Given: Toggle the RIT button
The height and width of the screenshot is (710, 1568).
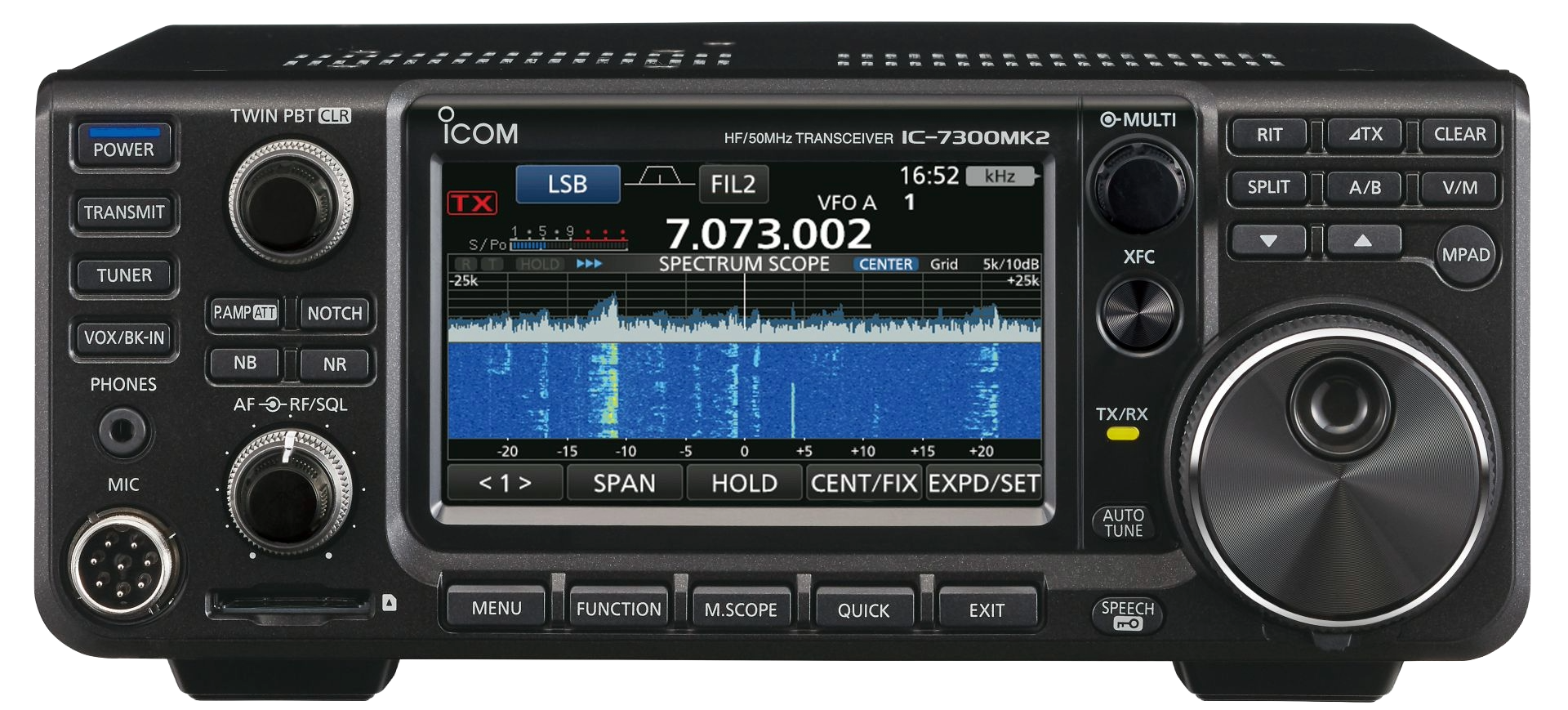Looking at the screenshot, I should pyautogui.click(x=1269, y=135).
